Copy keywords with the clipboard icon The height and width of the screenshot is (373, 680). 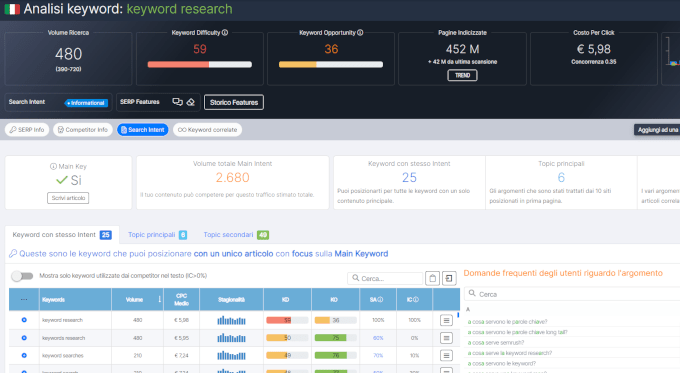tap(432, 278)
